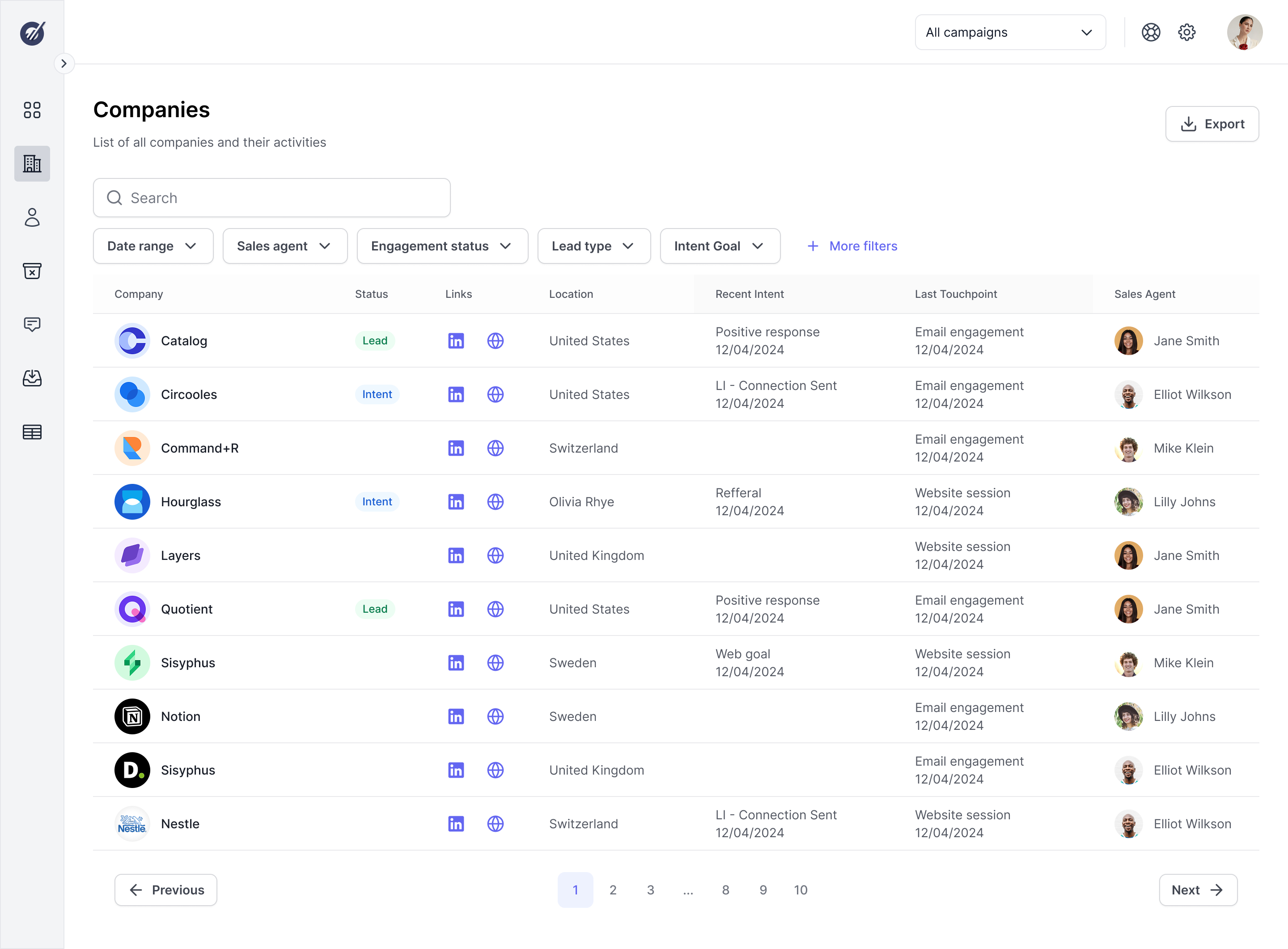The image size is (1288, 949).
Task: Click the help lifebuoy icon in header
Action: [x=1151, y=32]
